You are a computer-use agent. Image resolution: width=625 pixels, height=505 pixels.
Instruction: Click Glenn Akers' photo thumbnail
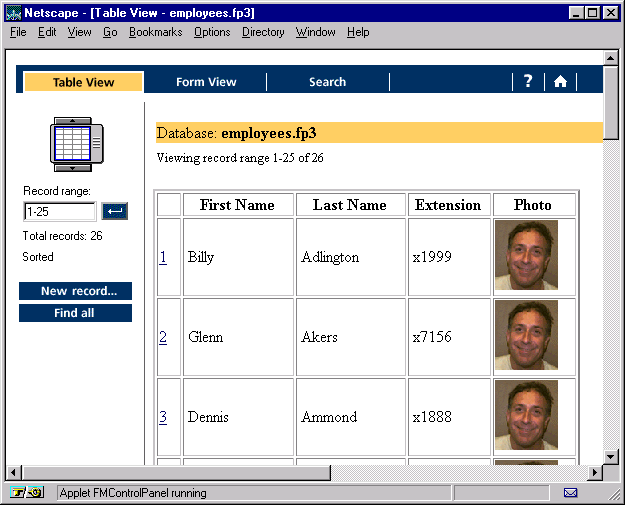point(526,335)
